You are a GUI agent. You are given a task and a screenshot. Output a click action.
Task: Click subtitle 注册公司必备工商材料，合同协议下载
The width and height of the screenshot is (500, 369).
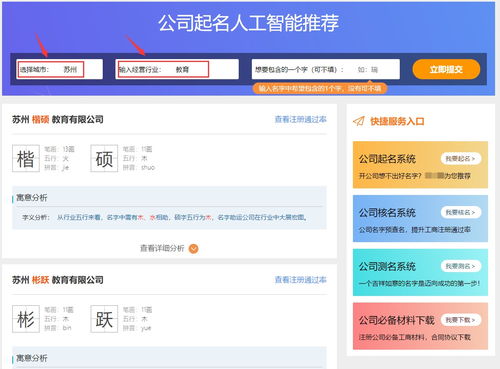point(415,337)
